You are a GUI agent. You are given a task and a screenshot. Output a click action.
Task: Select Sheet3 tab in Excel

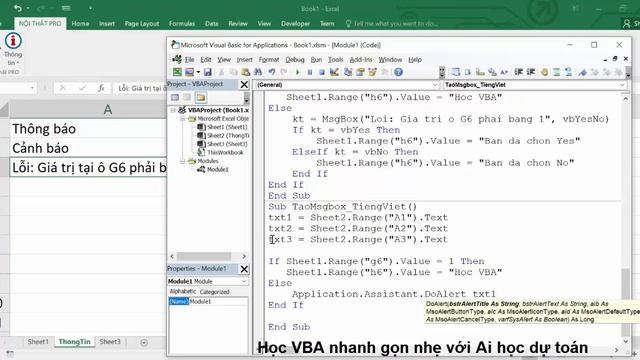[110, 342]
